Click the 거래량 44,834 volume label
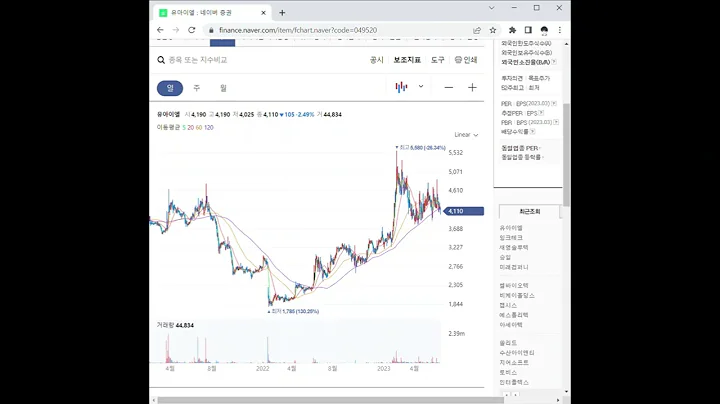 click(175, 325)
